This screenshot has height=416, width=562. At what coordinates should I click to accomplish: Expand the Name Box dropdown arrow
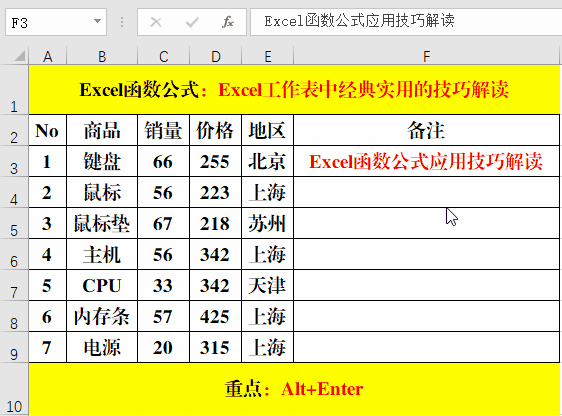click(97, 21)
